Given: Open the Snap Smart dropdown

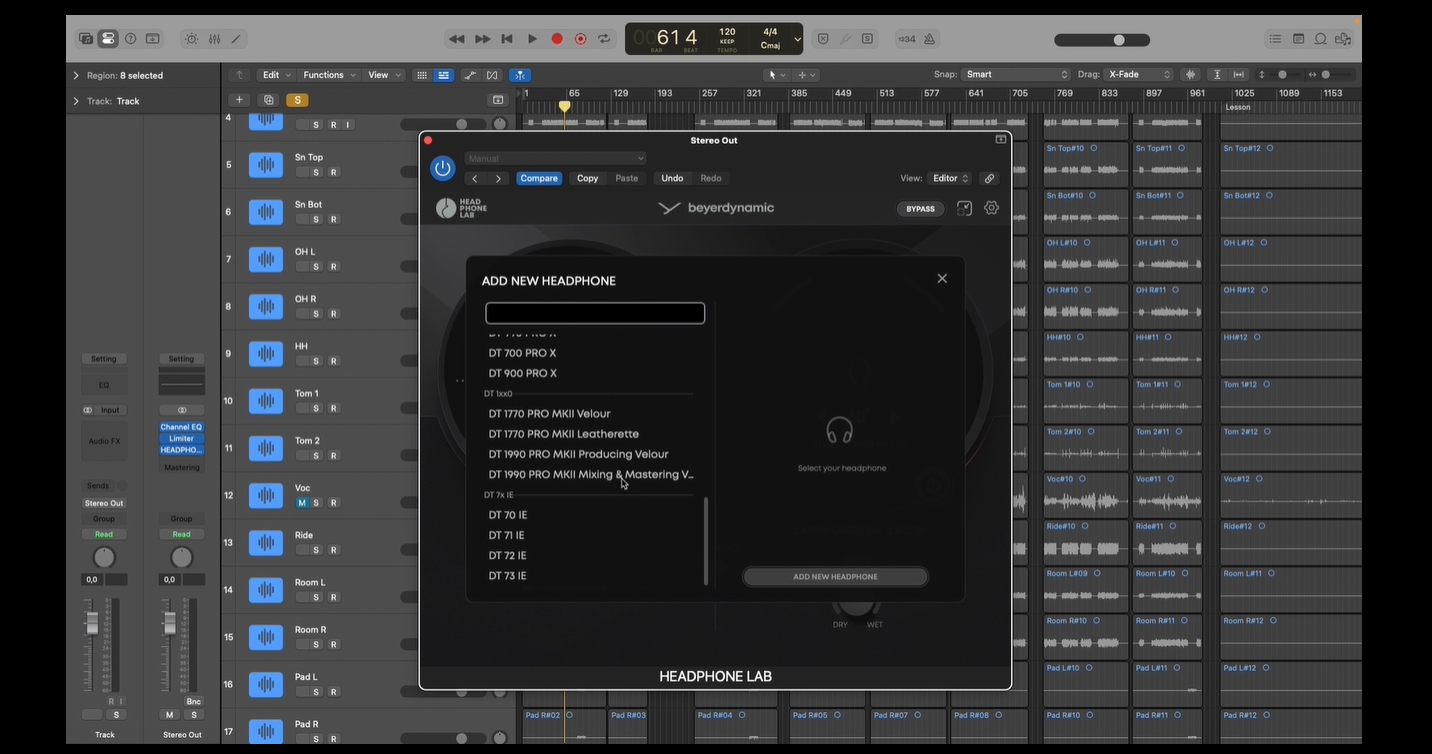Looking at the screenshot, I should point(1015,75).
